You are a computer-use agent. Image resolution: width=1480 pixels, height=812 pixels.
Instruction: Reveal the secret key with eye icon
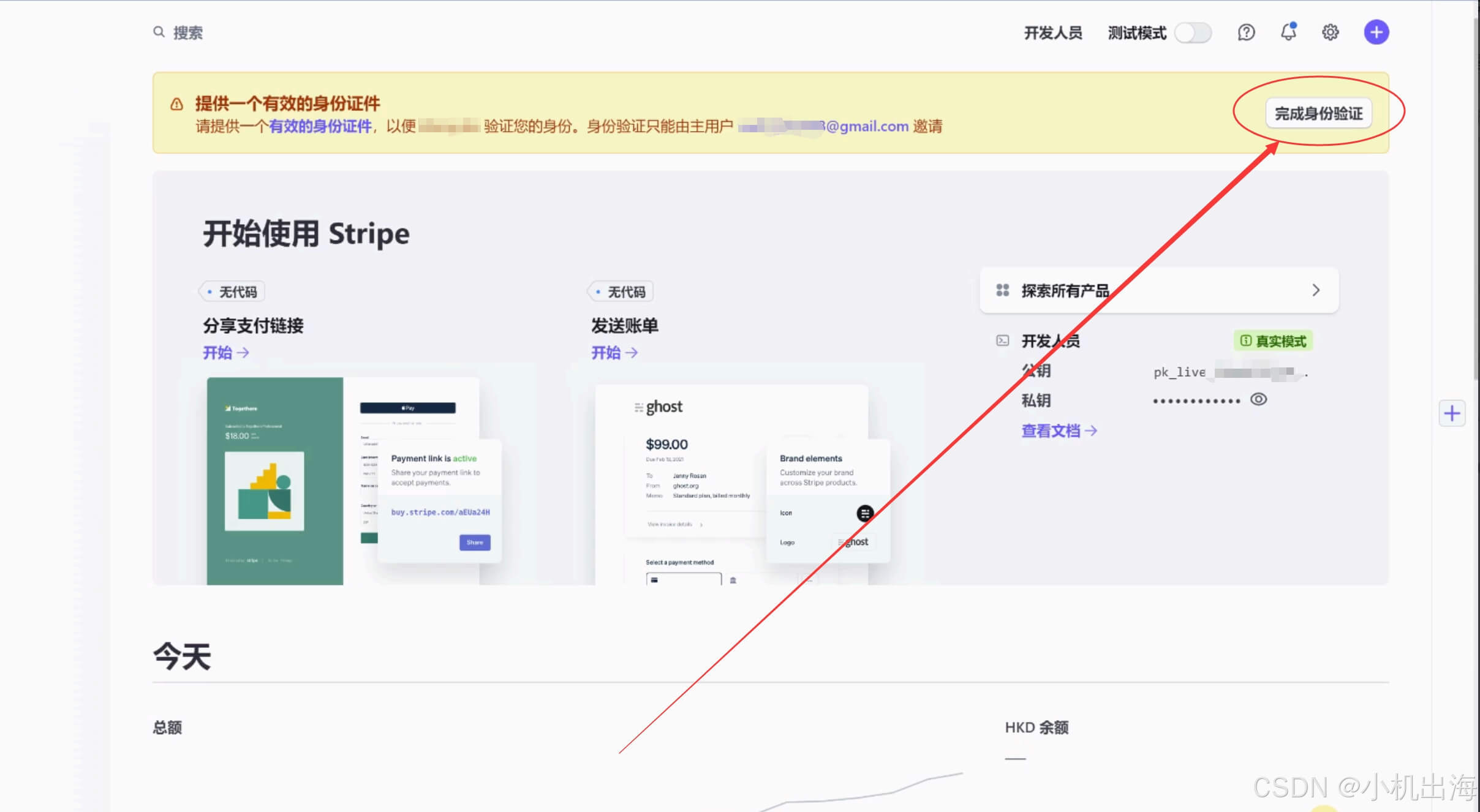click(x=1258, y=399)
